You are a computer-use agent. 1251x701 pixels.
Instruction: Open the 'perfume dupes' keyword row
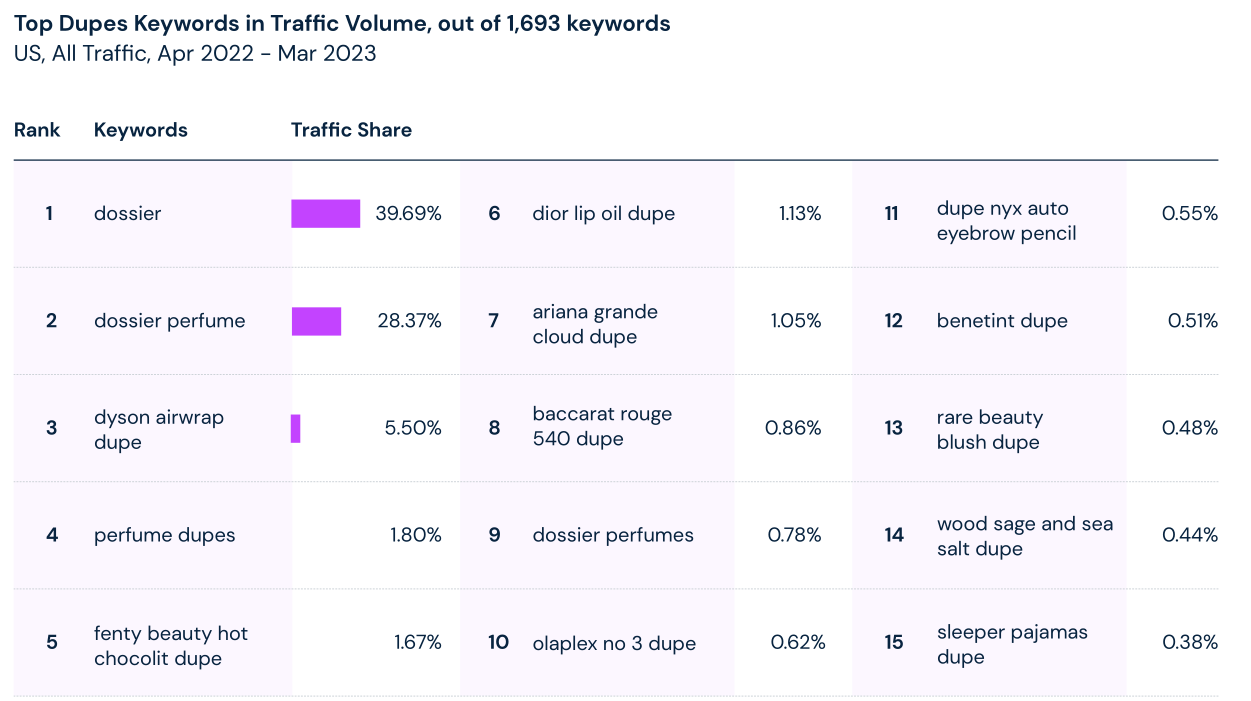pos(164,535)
